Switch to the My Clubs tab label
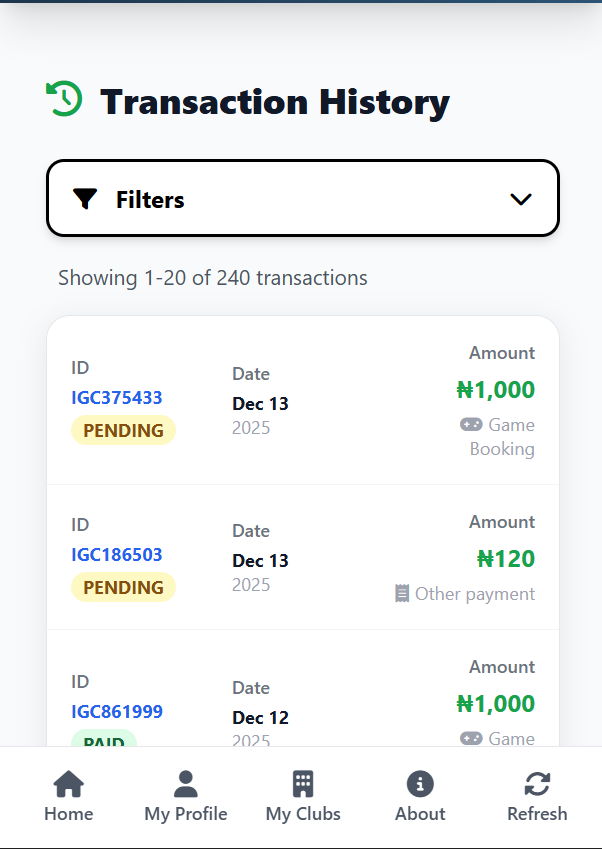This screenshot has width=602, height=849. click(x=303, y=813)
